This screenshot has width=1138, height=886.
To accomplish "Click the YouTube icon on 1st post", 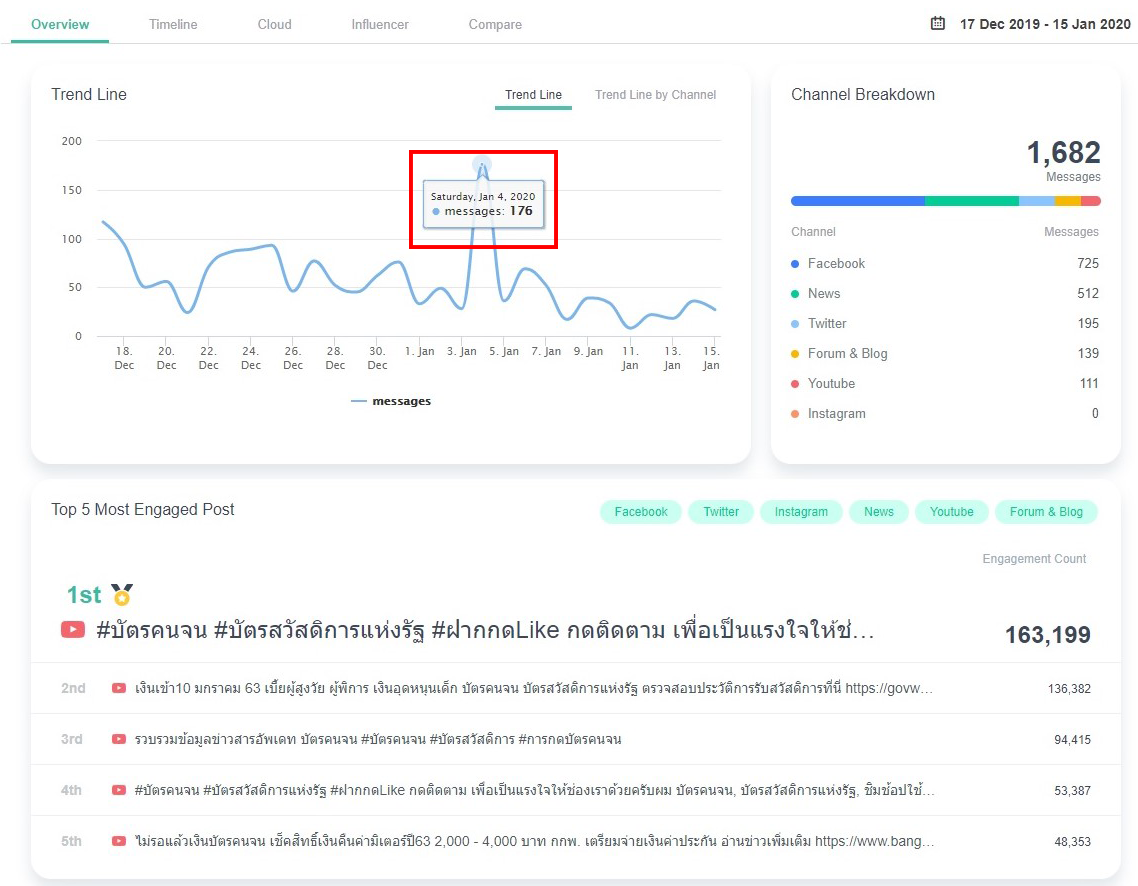I will point(72,630).
